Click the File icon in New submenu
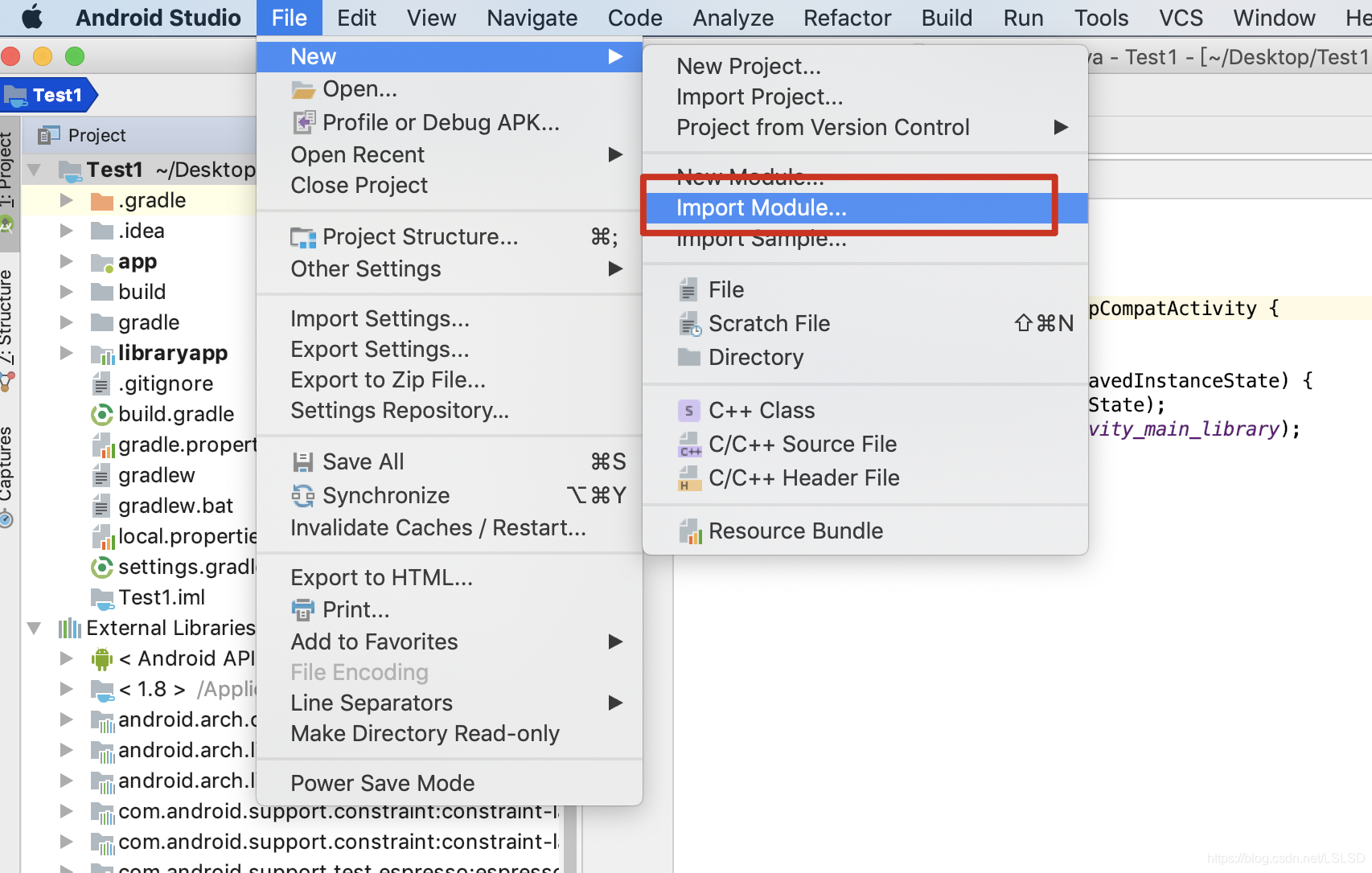This screenshot has width=1372, height=873. (x=688, y=289)
